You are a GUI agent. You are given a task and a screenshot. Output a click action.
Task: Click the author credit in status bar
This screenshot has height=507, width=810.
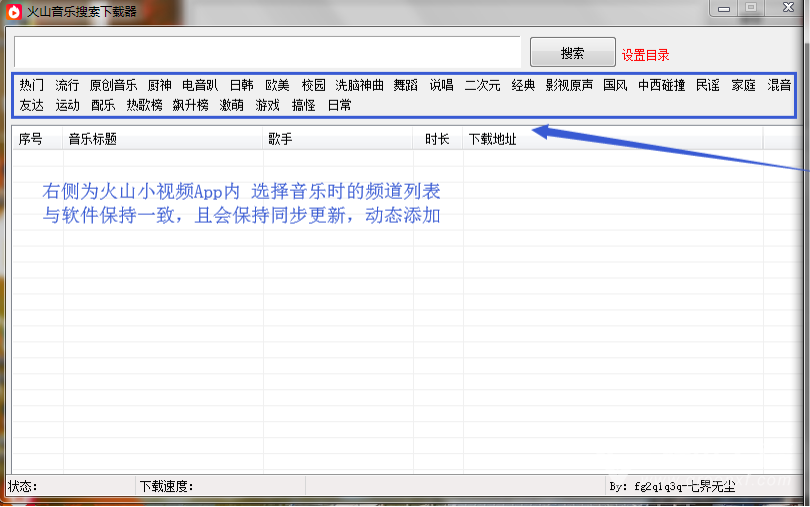(x=672, y=486)
